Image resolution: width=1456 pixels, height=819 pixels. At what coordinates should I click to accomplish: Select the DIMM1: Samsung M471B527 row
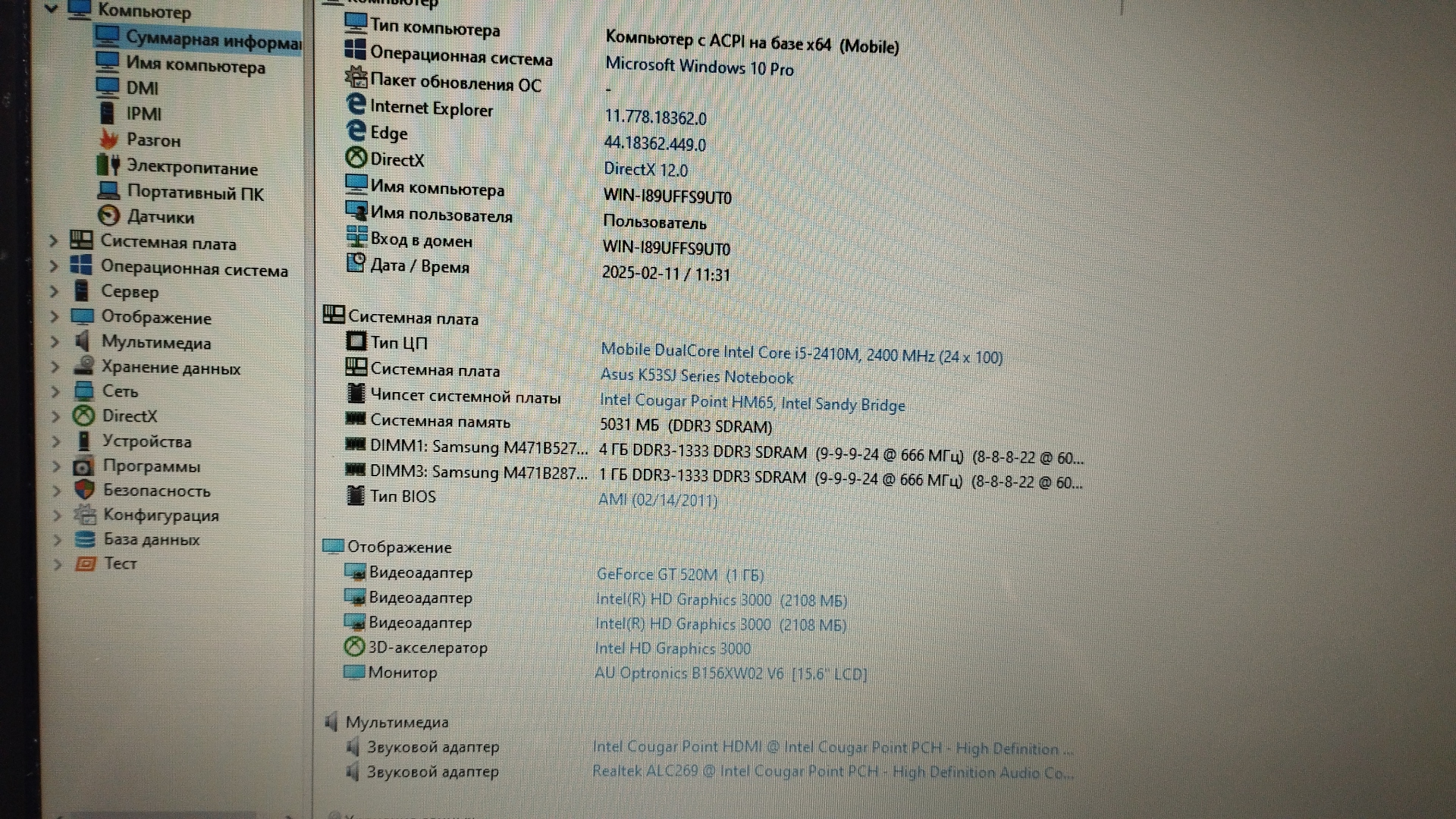pos(714,450)
